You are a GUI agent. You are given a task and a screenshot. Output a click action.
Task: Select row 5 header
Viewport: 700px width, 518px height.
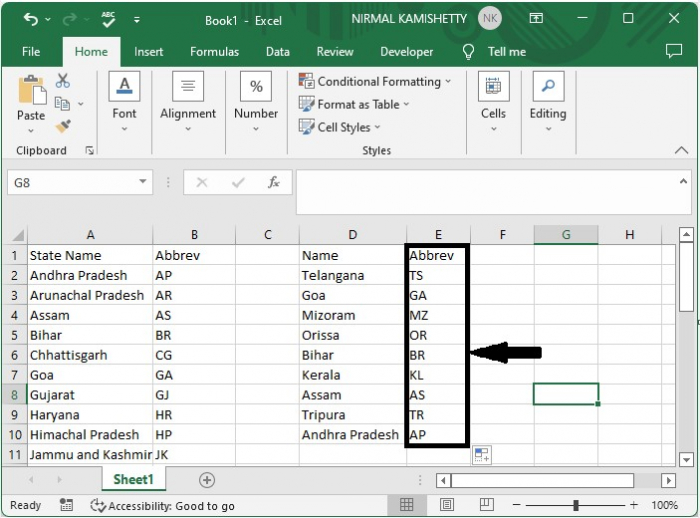(x=14, y=335)
